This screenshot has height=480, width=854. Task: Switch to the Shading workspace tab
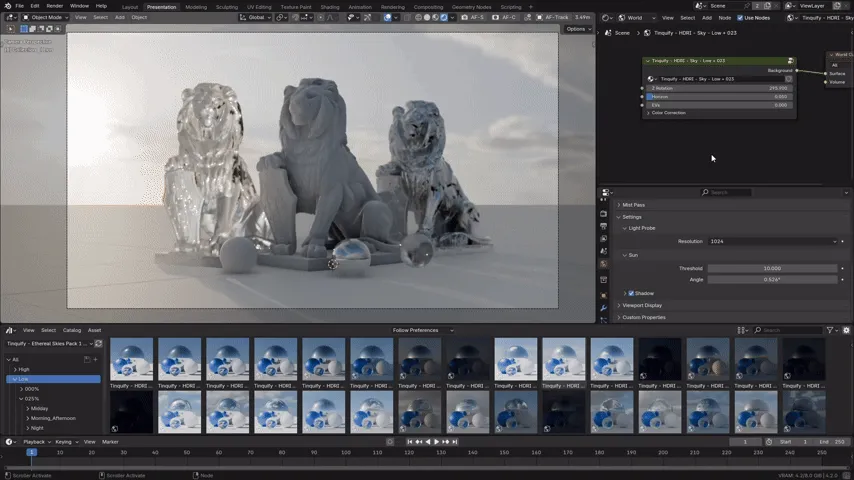pos(330,7)
